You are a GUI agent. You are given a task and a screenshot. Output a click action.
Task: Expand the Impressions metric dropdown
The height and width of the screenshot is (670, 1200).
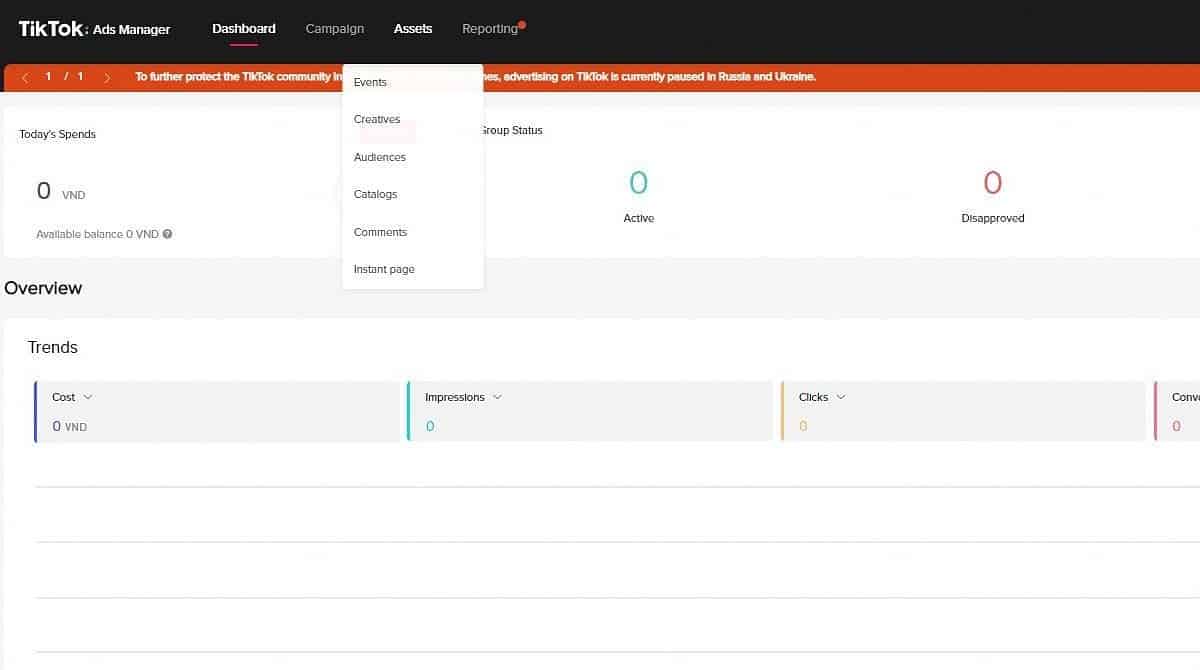pyautogui.click(x=497, y=397)
